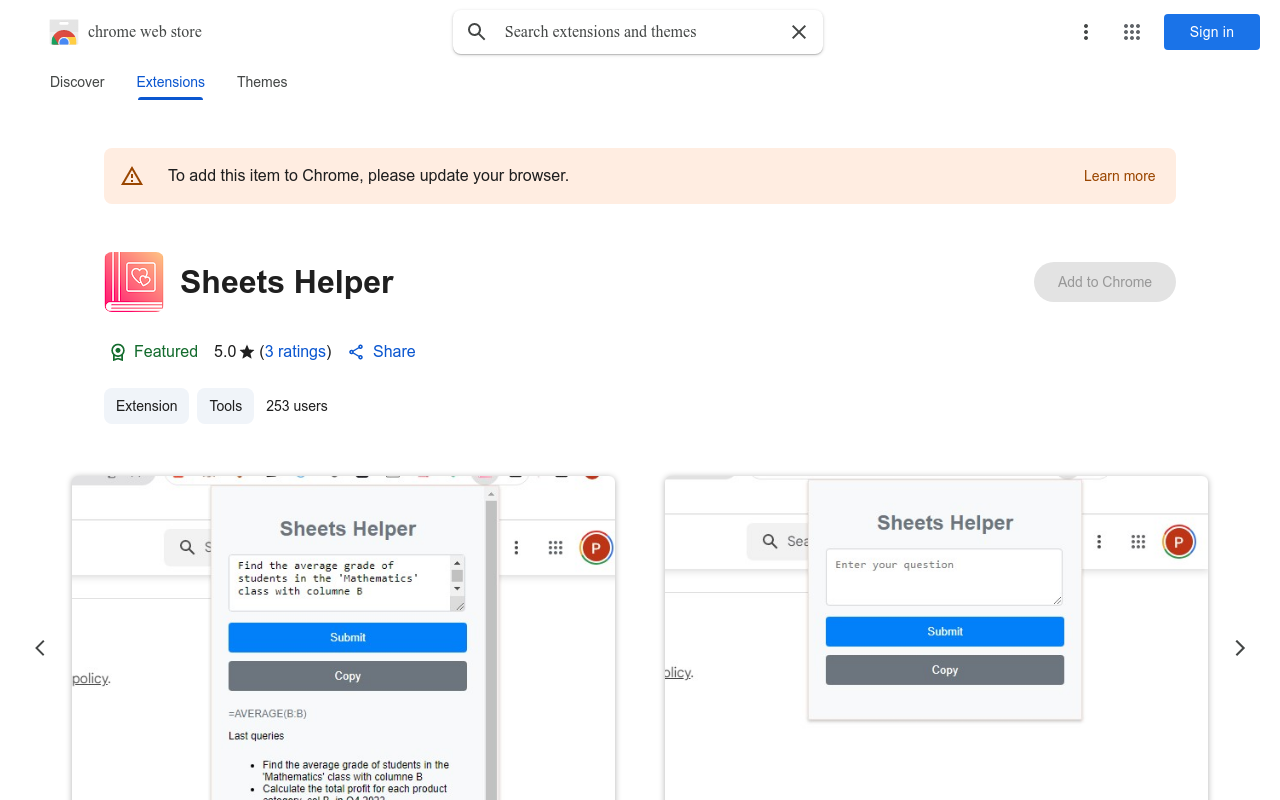Click the Add to Chrome button
This screenshot has height=800, width=1280.
click(x=1105, y=282)
